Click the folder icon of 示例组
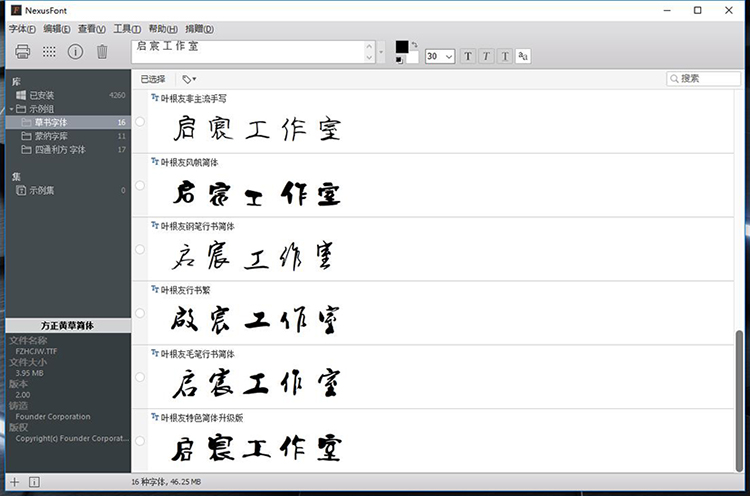This screenshot has width=750, height=496. pyautogui.click(x=21, y=109)
